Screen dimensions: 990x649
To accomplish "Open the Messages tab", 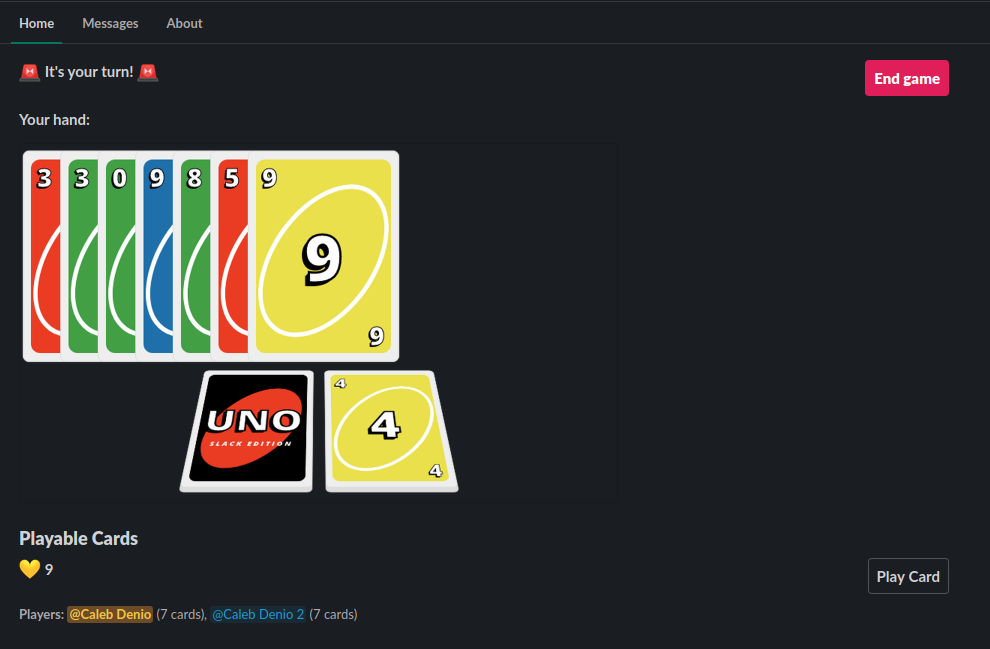I will pyautogui.click(x=110, y=23).
